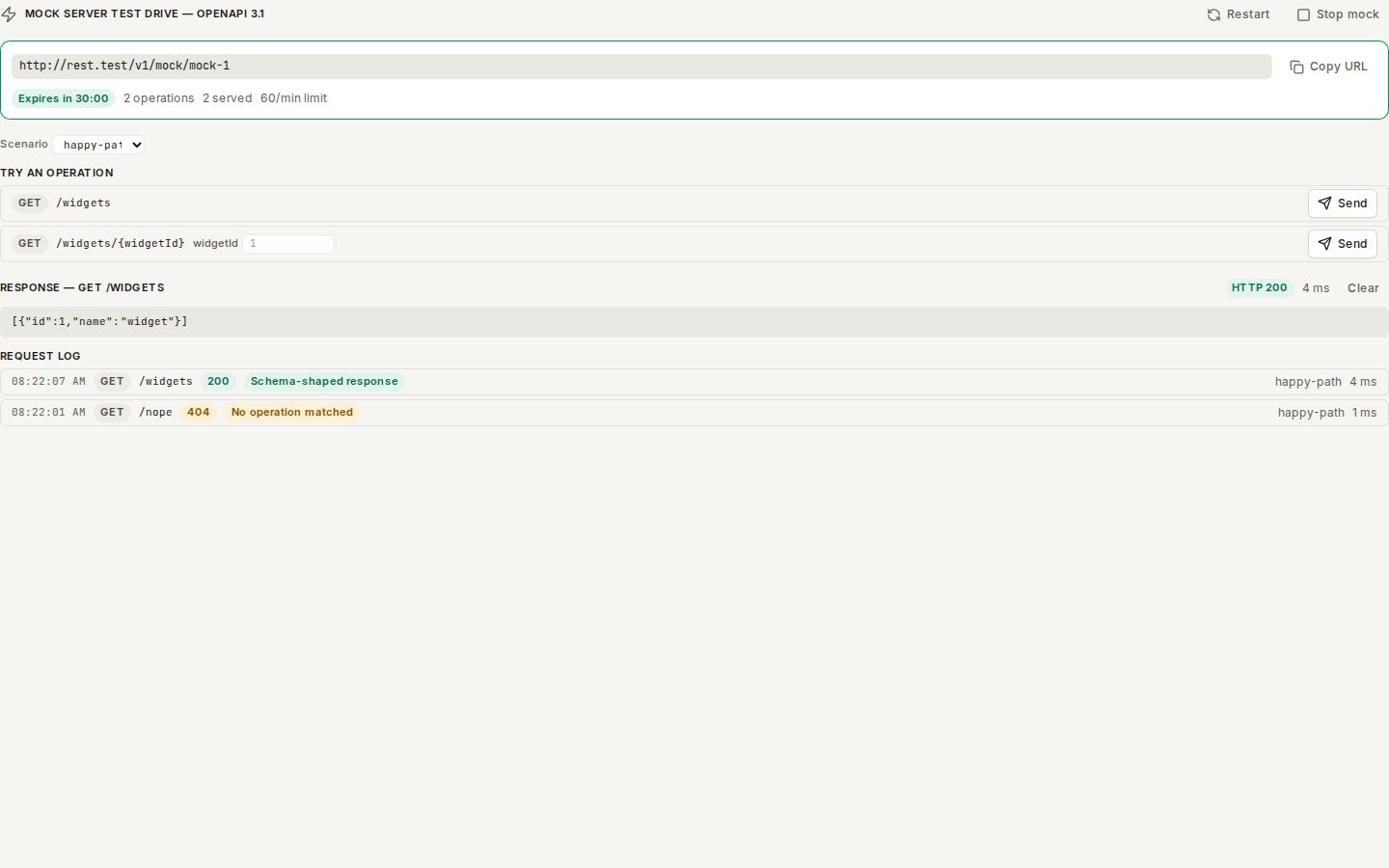1389x868 pixels.
Task: Click the paper plane icon for GET /widgets
Action: coord(1325,203)
